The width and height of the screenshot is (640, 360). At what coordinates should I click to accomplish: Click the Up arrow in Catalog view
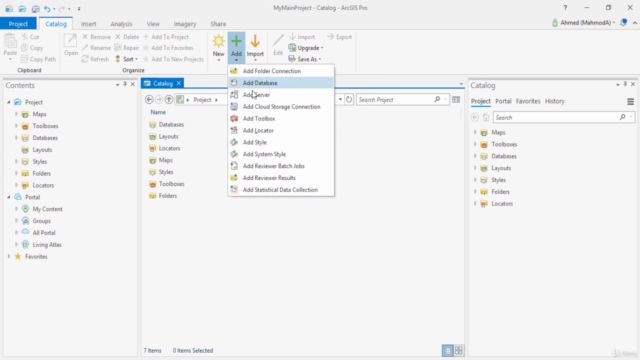169,100
